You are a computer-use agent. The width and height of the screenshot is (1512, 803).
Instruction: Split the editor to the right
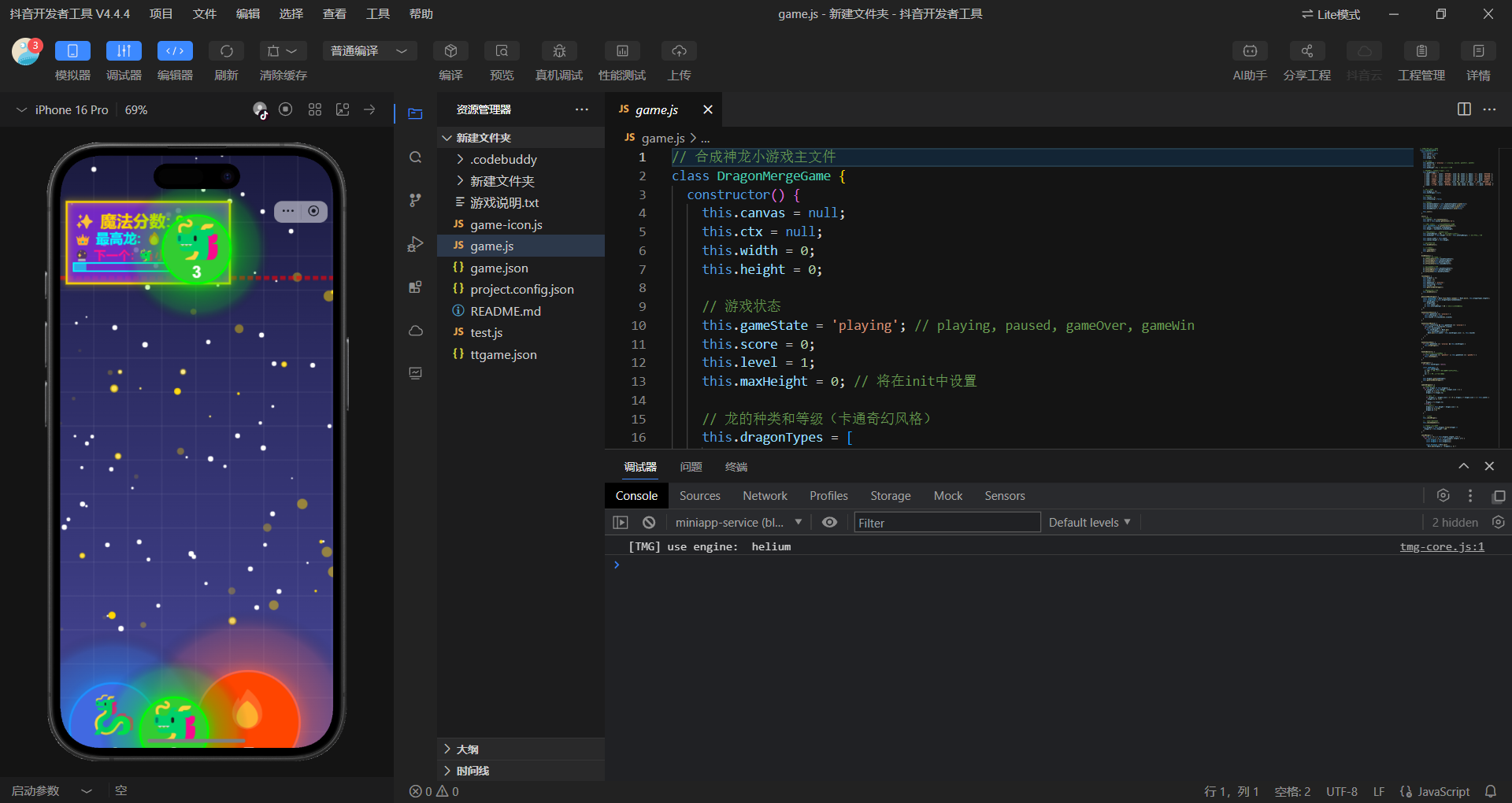(1464, 109)
